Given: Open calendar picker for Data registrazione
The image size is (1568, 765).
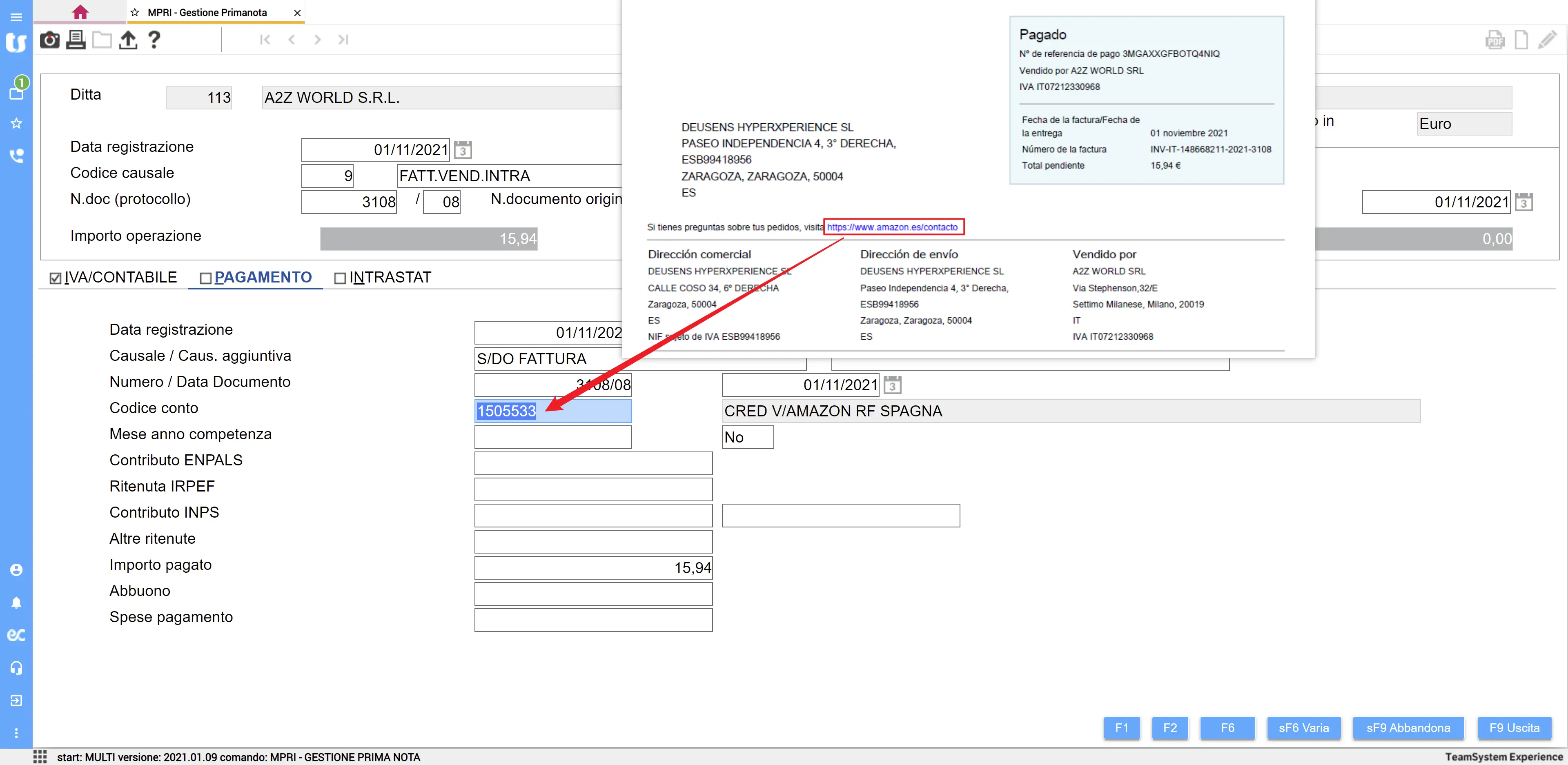Looking at the screenshot, I should [x=463, y=150].
